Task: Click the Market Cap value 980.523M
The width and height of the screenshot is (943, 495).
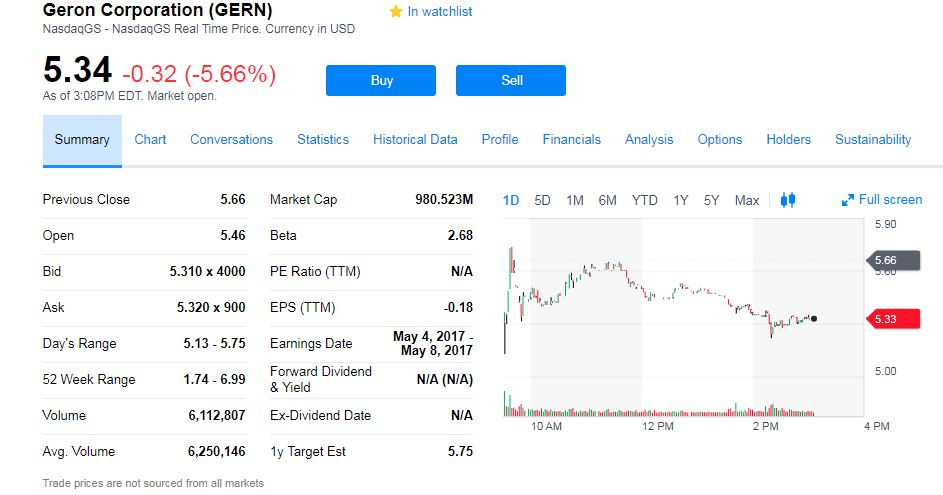Action: (444, 200)
